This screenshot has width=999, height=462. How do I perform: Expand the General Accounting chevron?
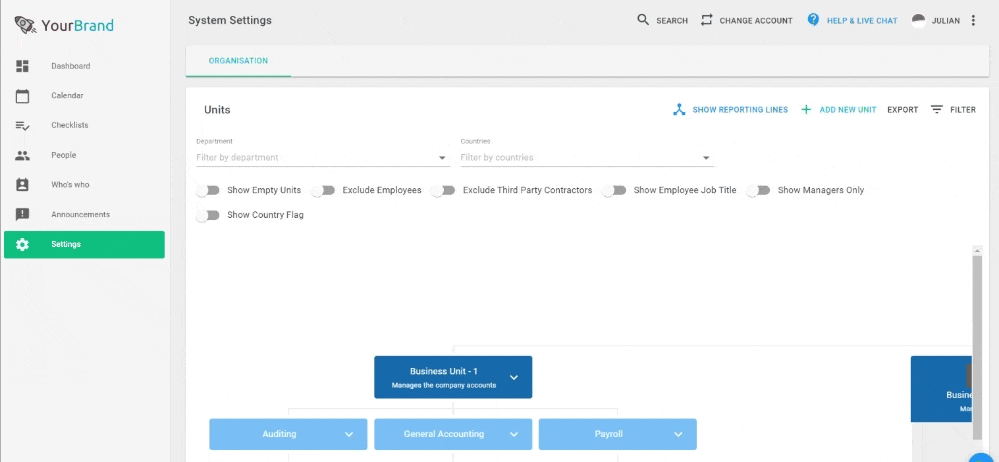coord(514,435)
